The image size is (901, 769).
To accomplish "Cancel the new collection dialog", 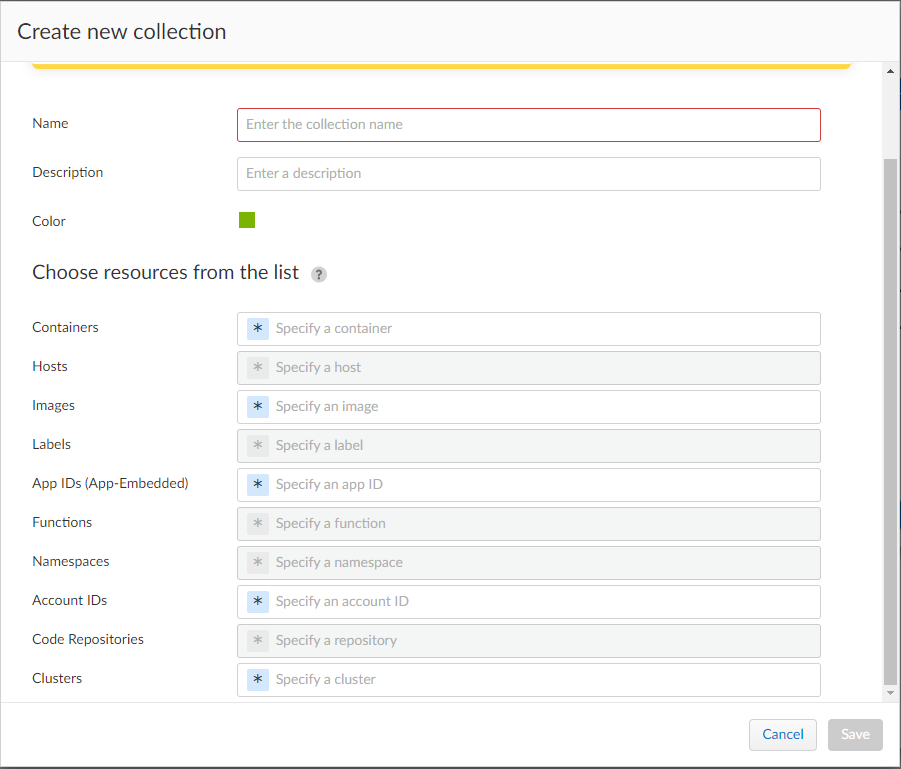I will tap(783, 734).
